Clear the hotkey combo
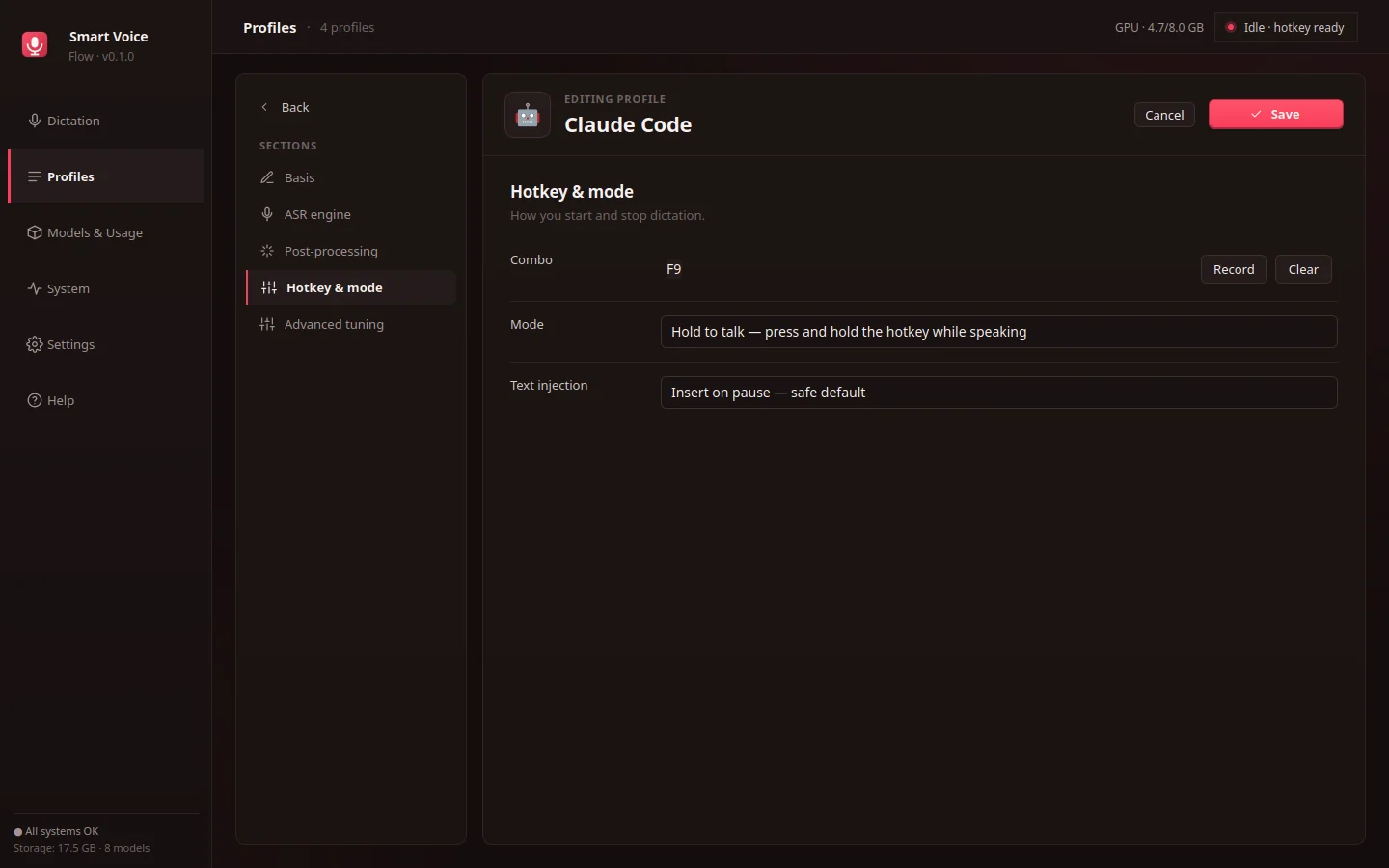Image resolution: width=1389 pixels, height=868 pixels. [1303, 269]
